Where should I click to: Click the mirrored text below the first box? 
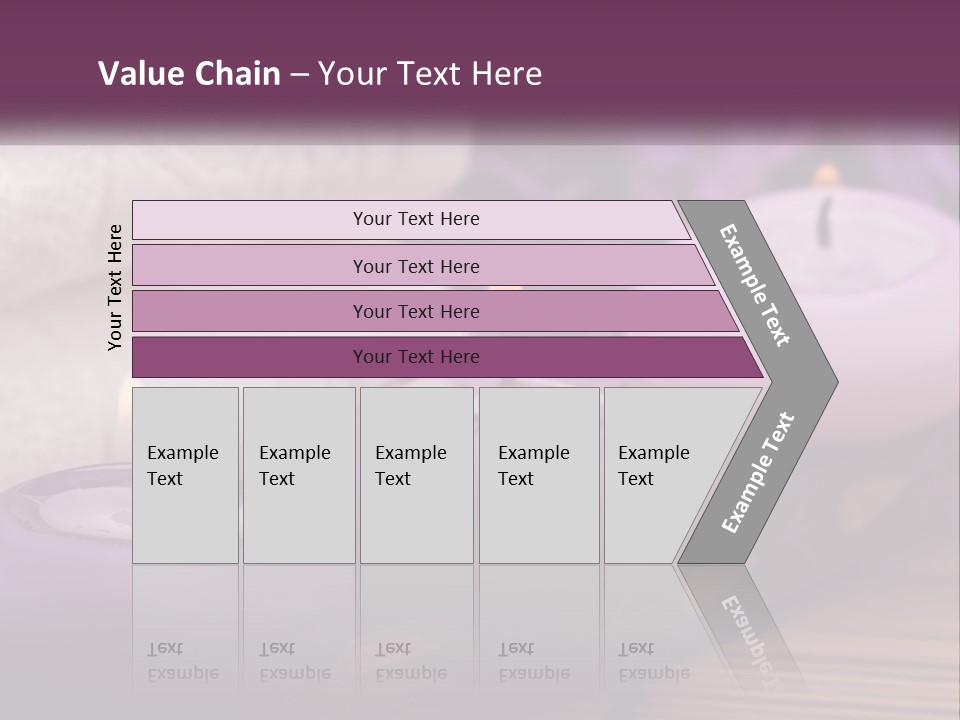click(183, 661)
